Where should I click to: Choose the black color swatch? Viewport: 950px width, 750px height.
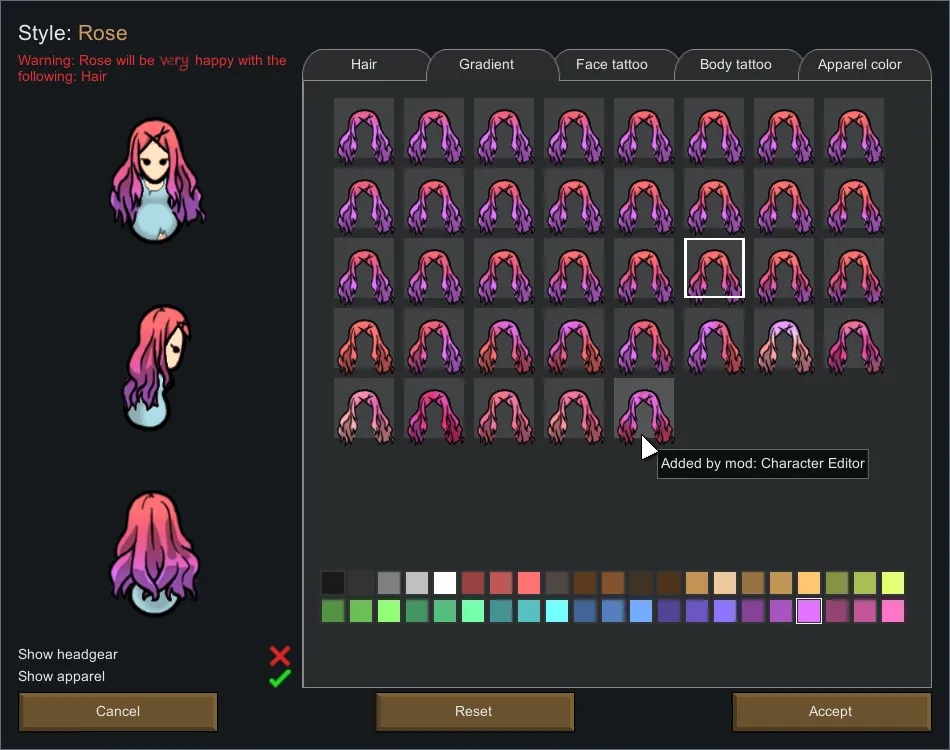click(x=333, y=583)
